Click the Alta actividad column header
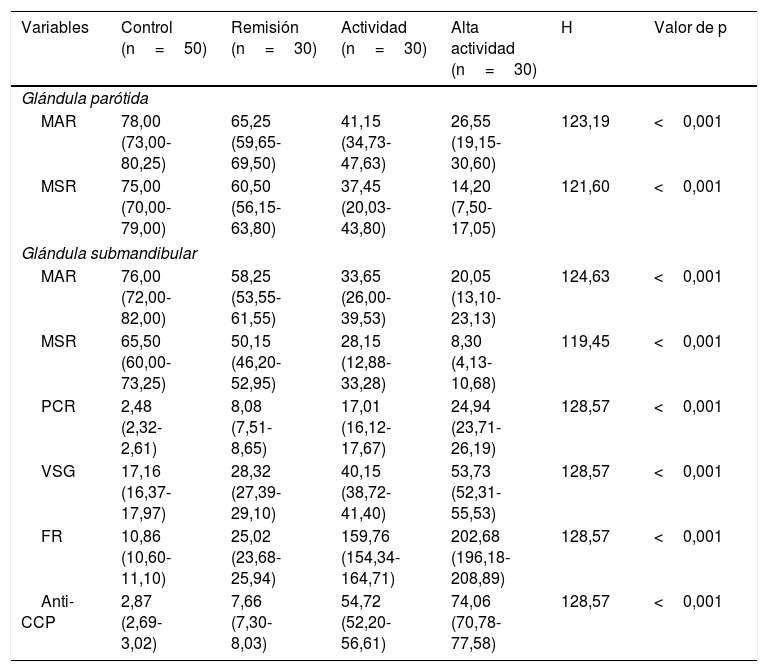768x672 pixels. 494,48
